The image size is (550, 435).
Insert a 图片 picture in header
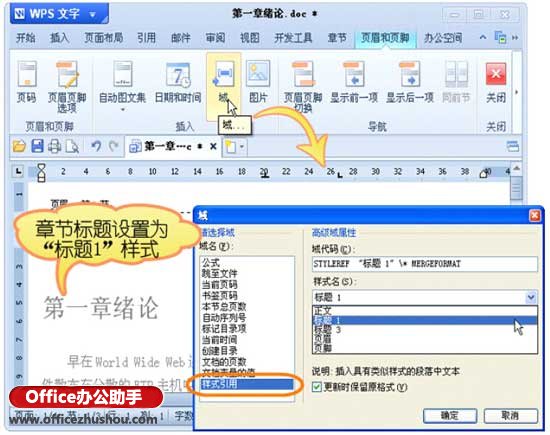coord(258,82)
